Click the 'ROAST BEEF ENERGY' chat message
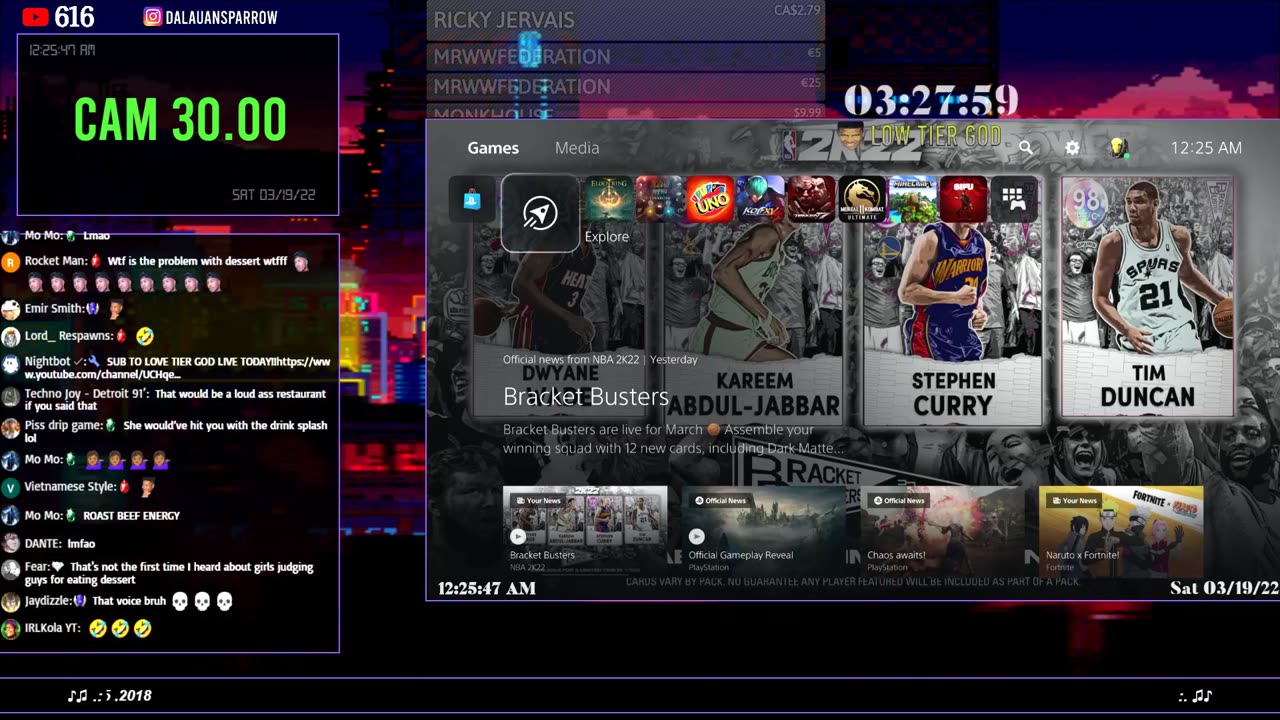Viewport: 1280px width, 720px height. coord(131,516)
